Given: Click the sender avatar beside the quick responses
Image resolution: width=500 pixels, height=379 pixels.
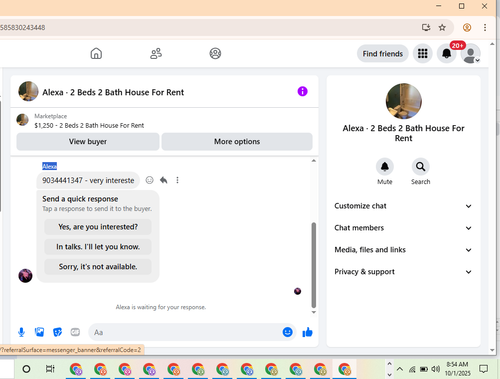Looking at the screenshot, I should 25,276.
